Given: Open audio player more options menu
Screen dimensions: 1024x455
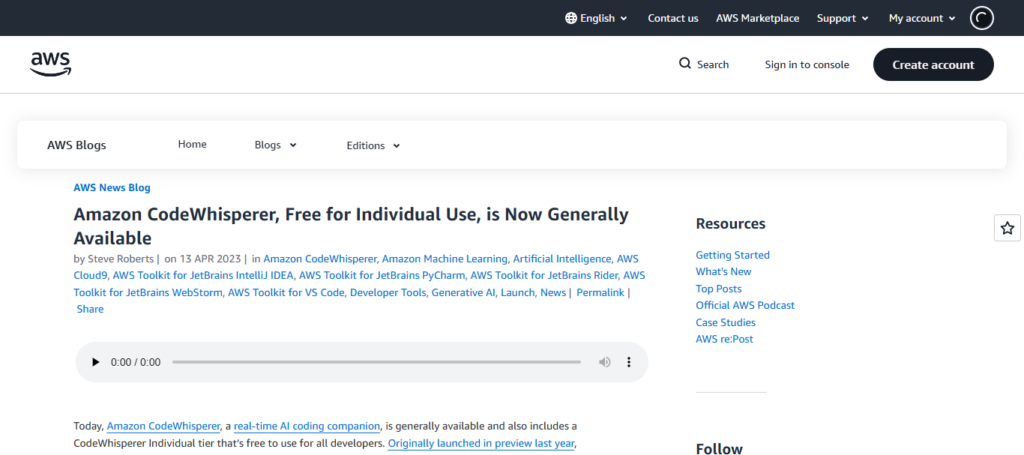Looking at the screenshot, I should (629, 362).
